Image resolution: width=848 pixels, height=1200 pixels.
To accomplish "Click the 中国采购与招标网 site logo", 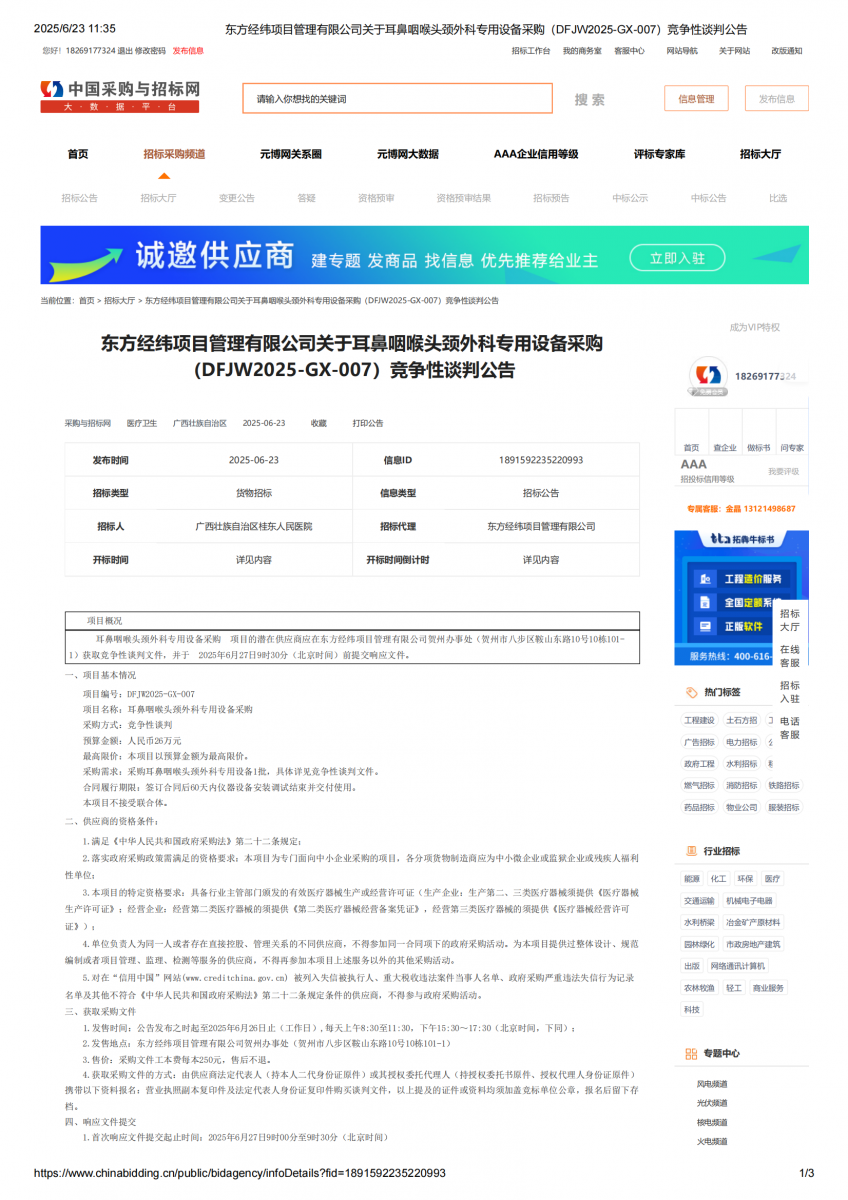I will [x=120, y=96].
